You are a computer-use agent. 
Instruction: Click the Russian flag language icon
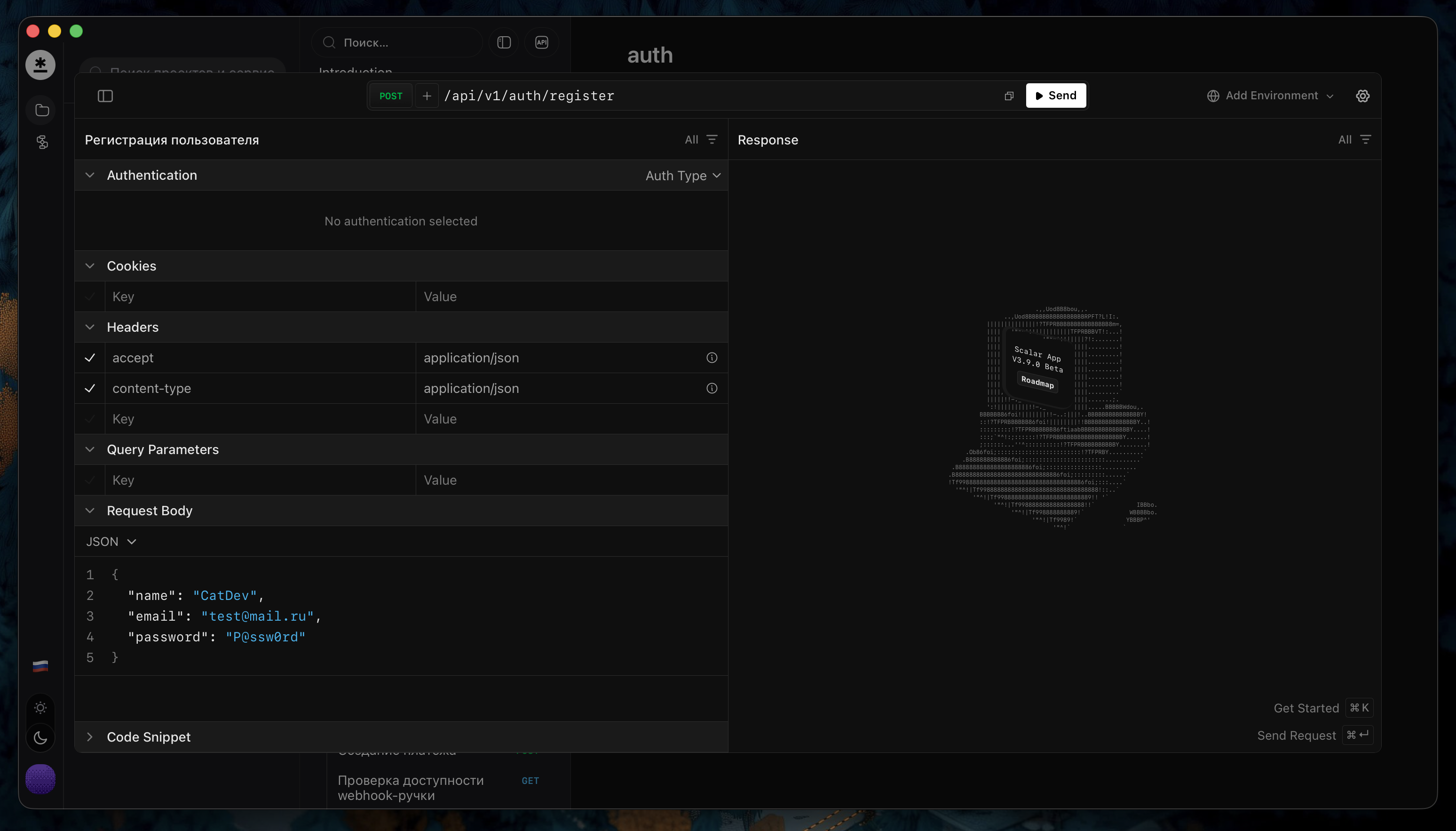point(40,666)
